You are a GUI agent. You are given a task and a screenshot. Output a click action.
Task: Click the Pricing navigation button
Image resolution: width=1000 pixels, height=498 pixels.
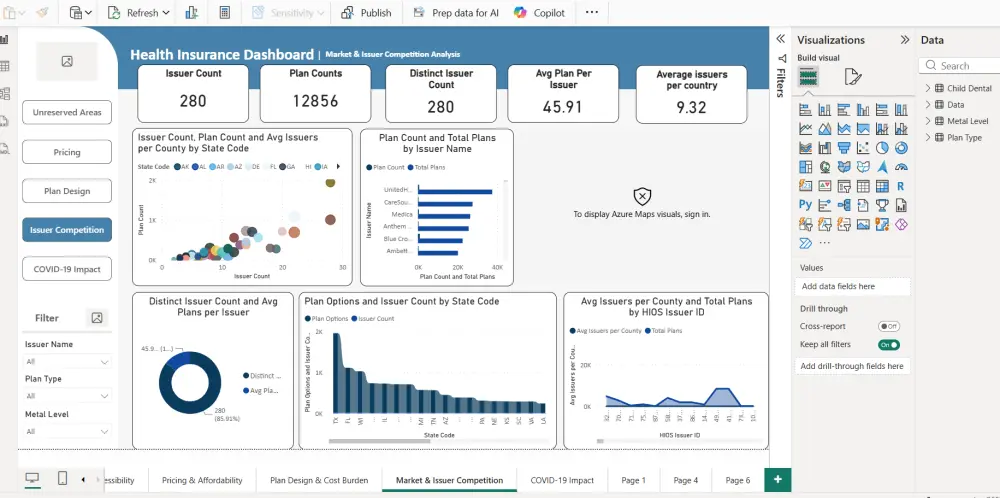(x=67, y=152)
